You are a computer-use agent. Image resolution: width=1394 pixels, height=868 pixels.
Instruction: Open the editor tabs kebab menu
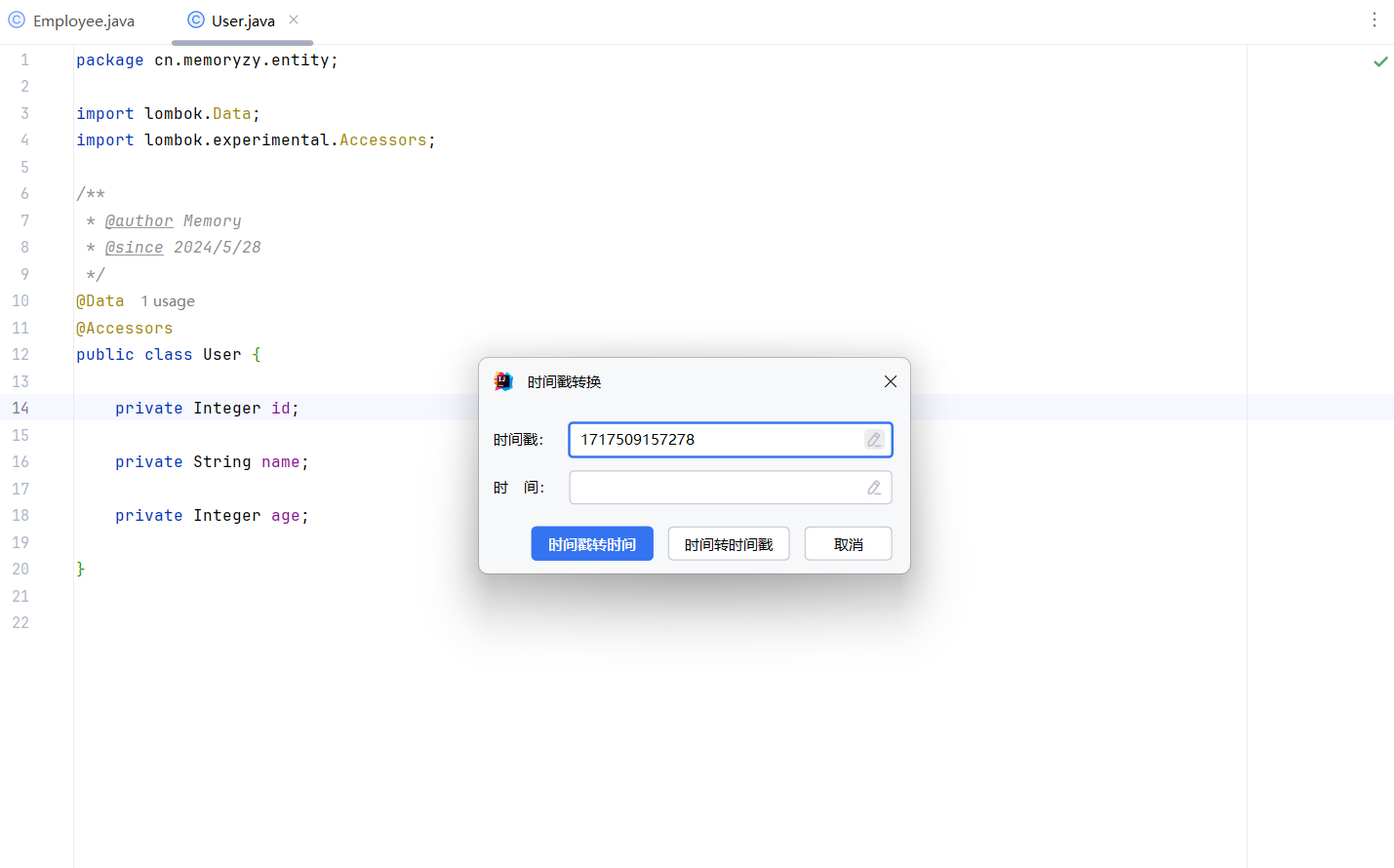1374,20
